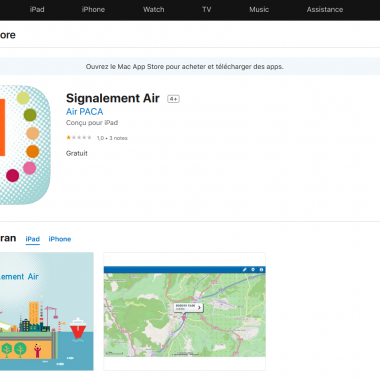
Task: Click the info icon in map screenshot
Action: point(261,269)
